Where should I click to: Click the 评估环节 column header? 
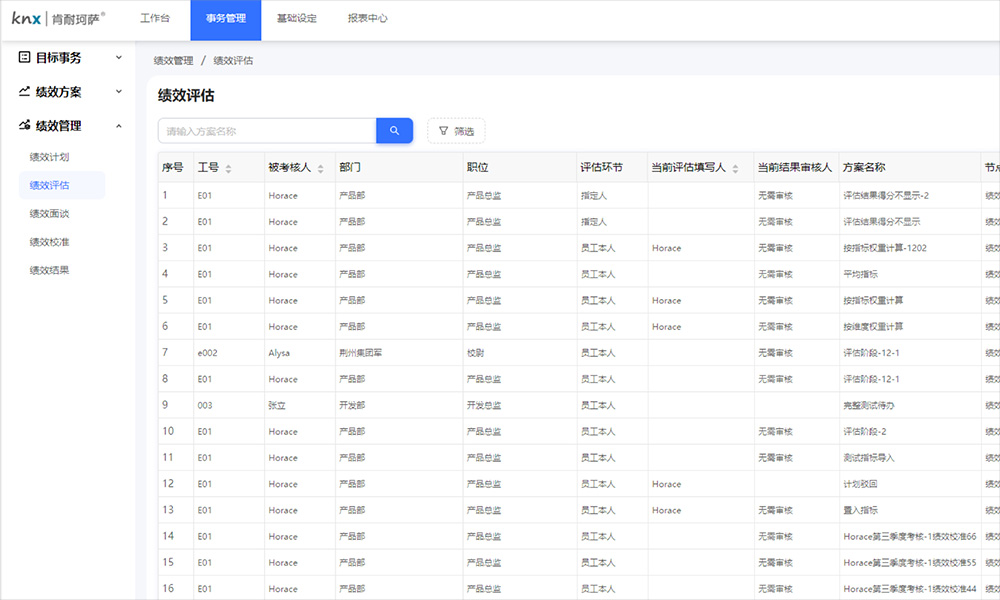[601, 167]
